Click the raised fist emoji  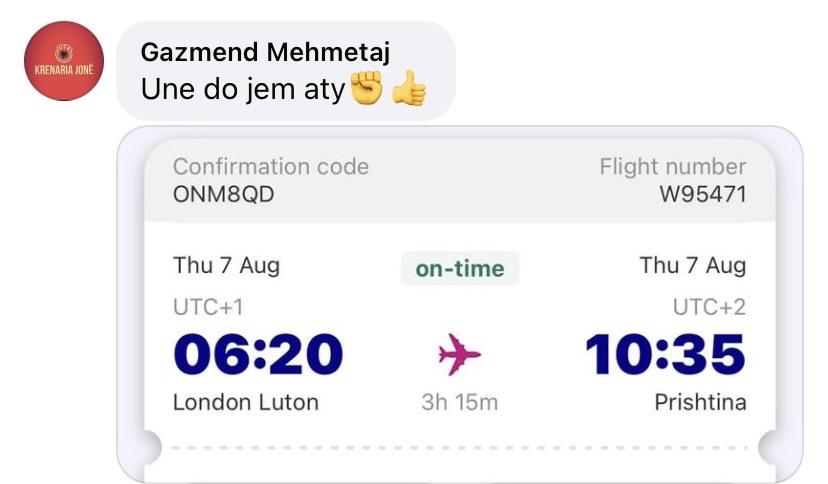point(366,88)
